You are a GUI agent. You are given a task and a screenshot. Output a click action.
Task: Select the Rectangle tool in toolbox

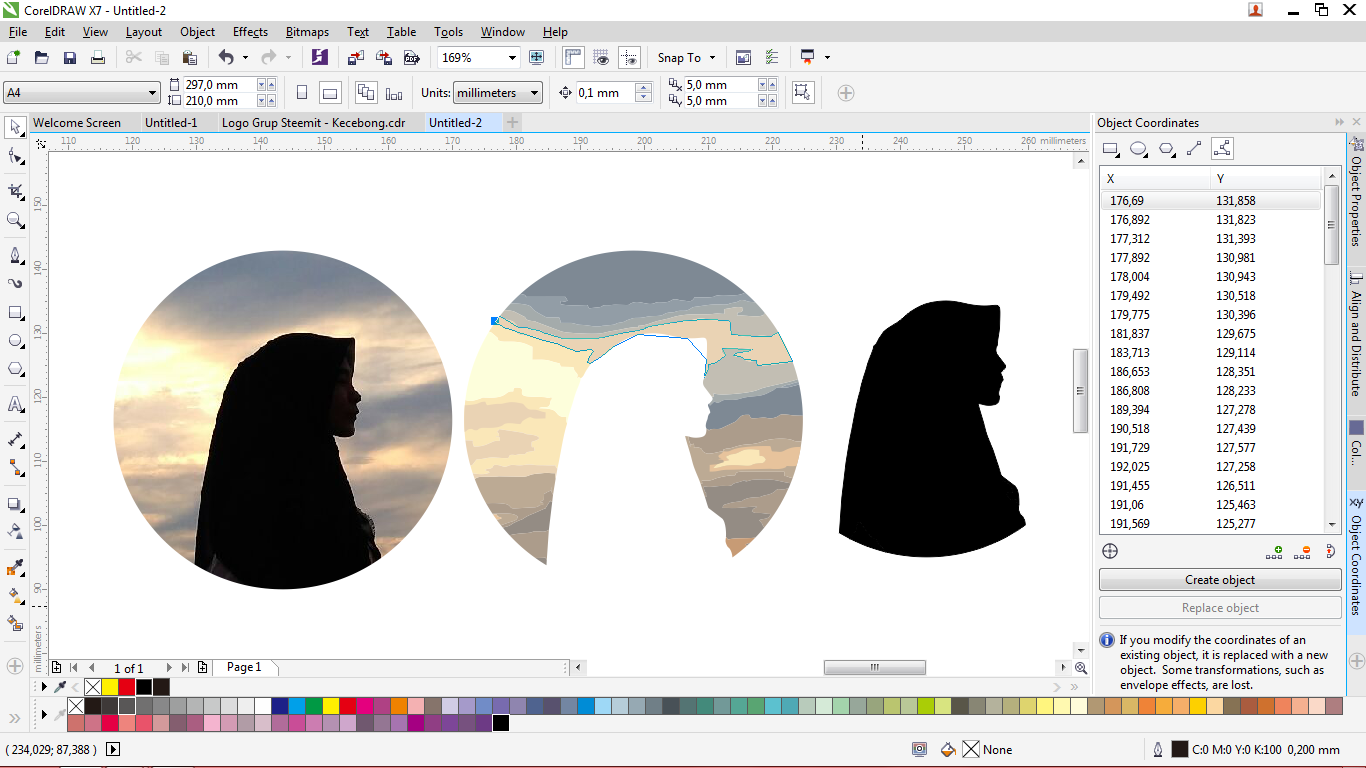tap(15, 312)
